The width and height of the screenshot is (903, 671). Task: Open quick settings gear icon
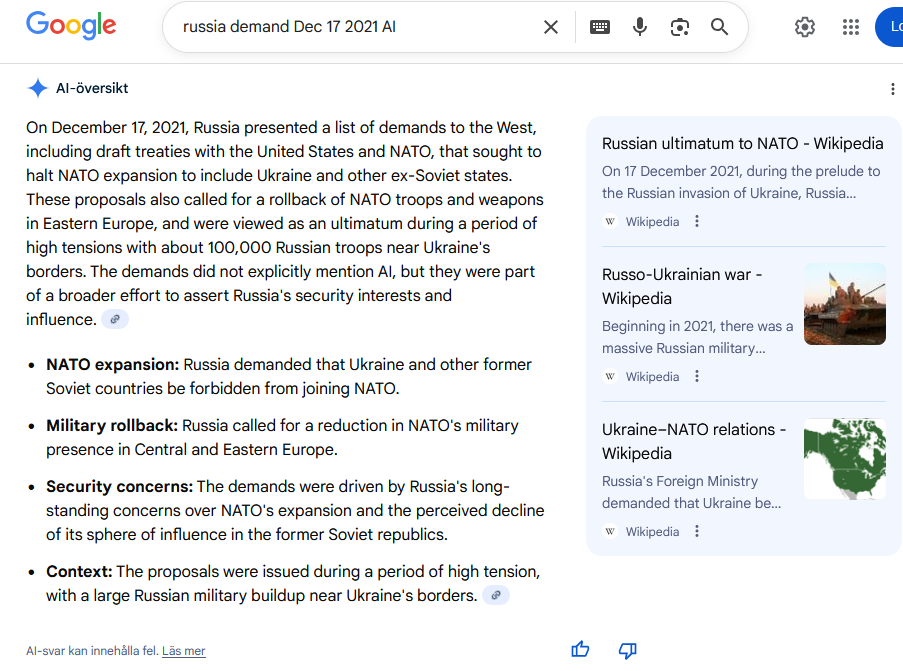click(805, 27)
